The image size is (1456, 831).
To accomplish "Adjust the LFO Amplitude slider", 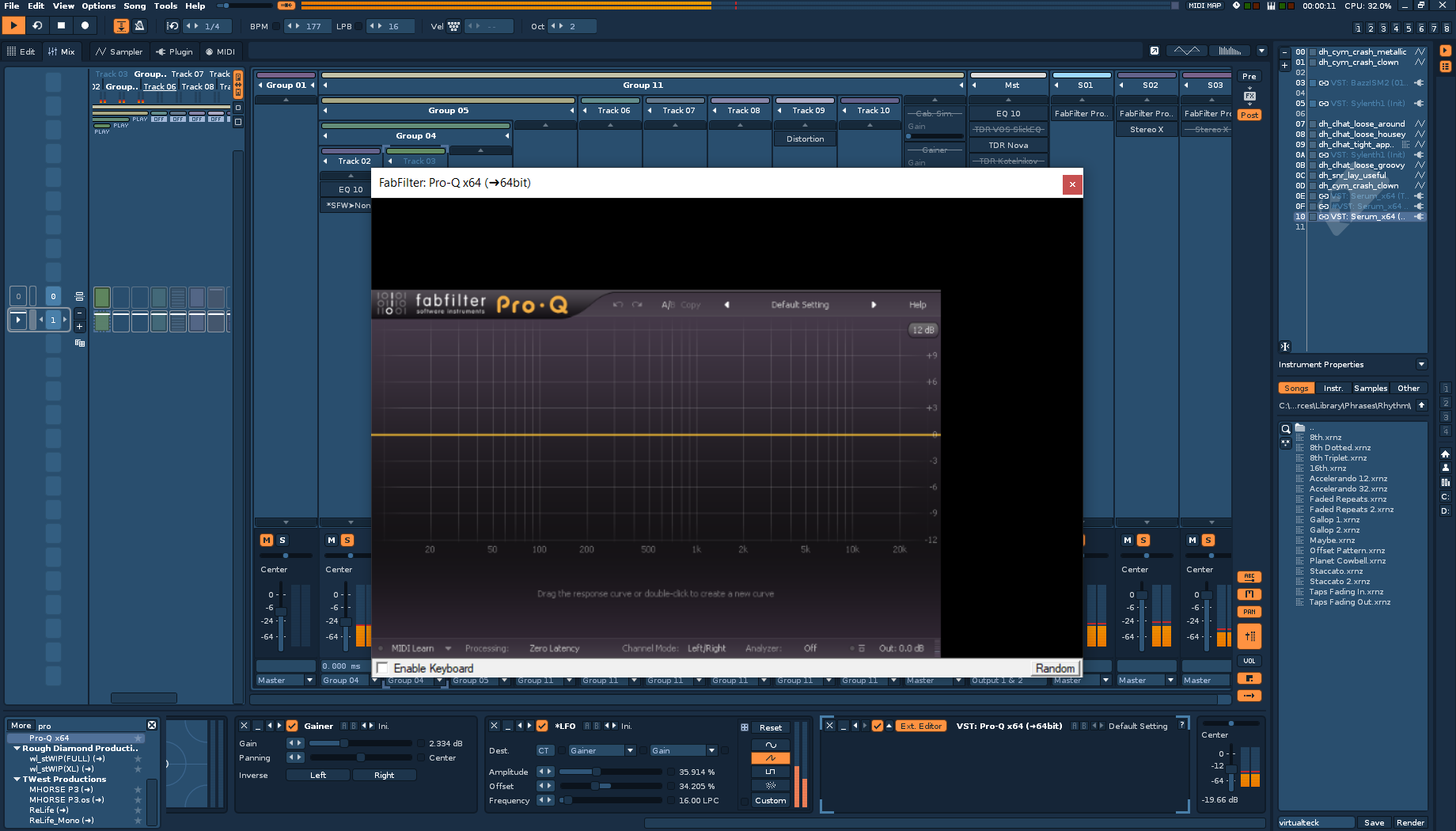I will (611, 772).
